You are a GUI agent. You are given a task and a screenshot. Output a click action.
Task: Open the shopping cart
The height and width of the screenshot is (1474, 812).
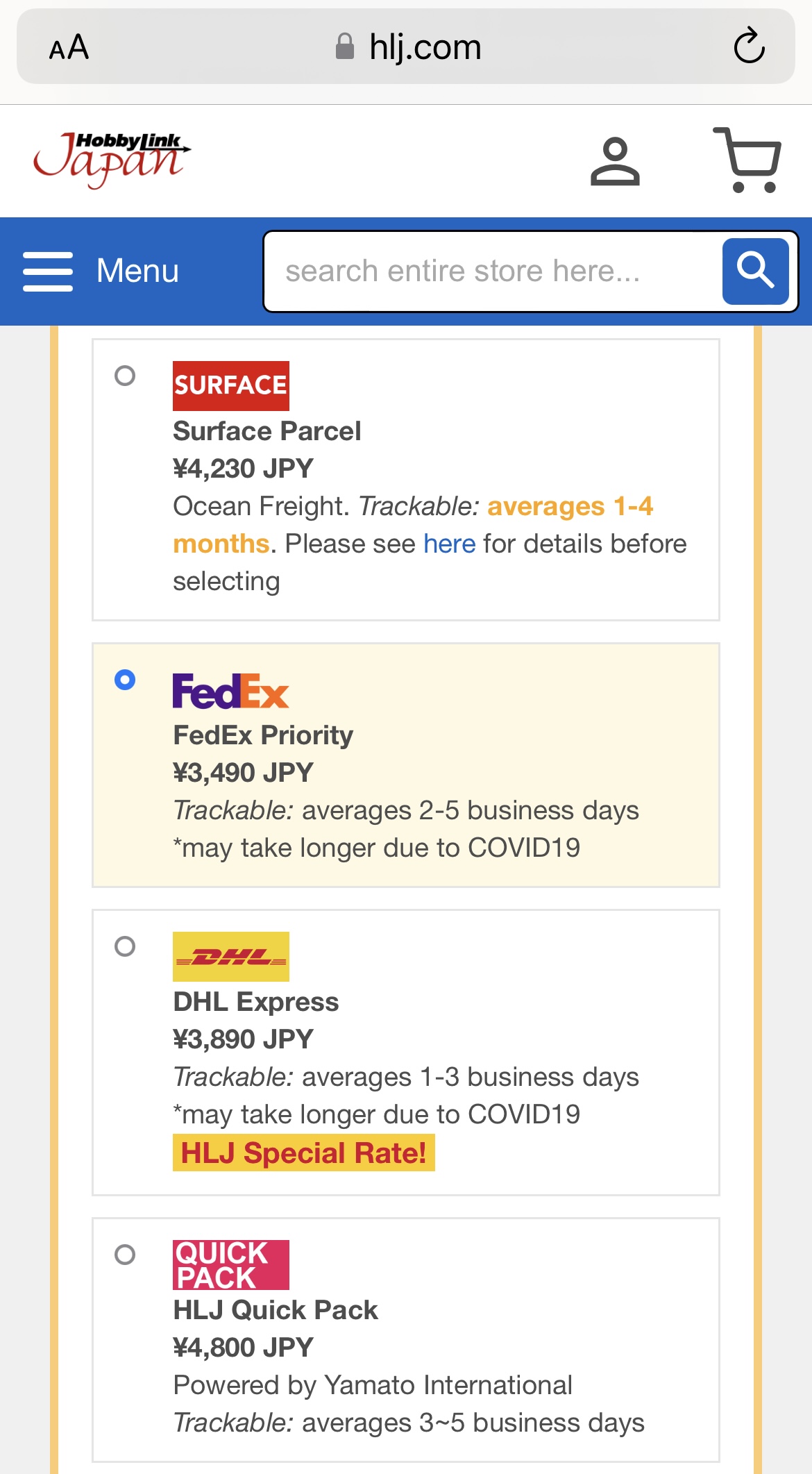(748, 160)
